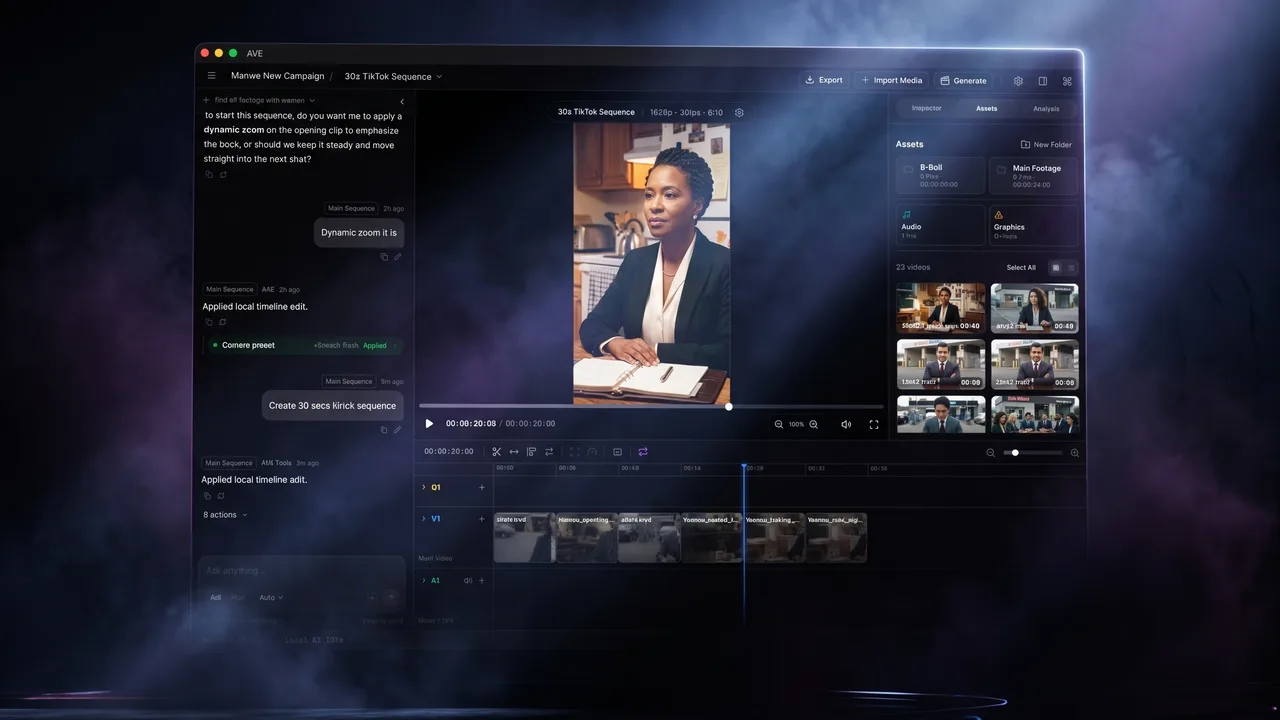This screenshot has width=1280, height=720.
Task: Open the Graphics assets card
Action: tap(1034, 225)
